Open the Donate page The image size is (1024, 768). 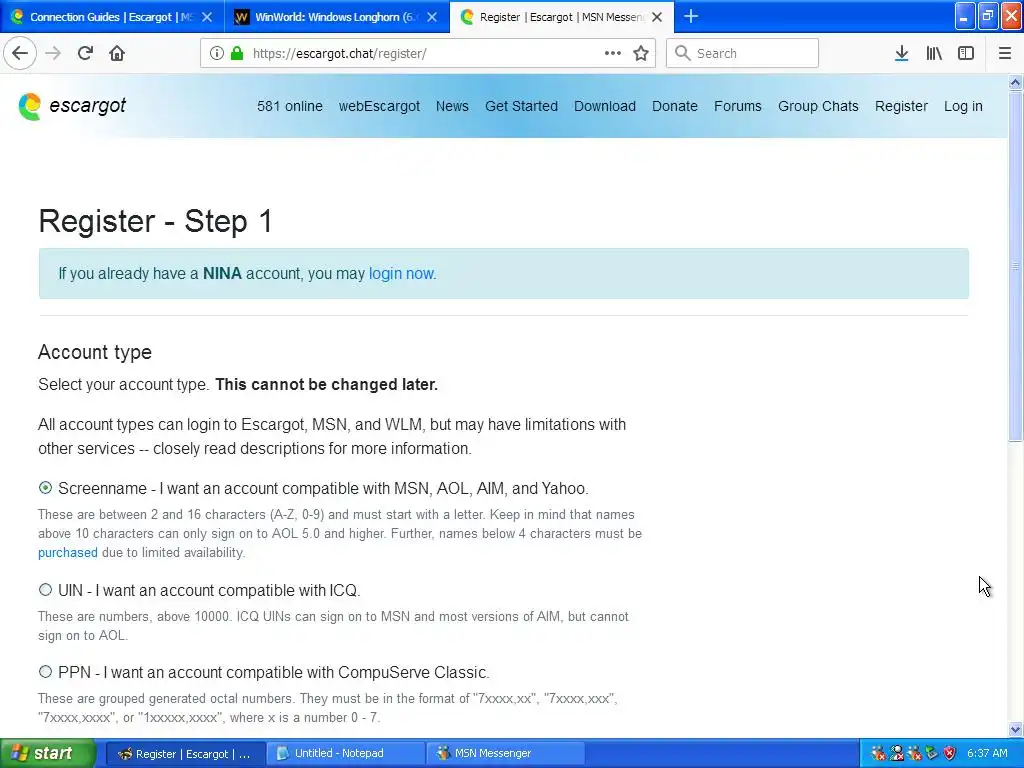[675, 106]
